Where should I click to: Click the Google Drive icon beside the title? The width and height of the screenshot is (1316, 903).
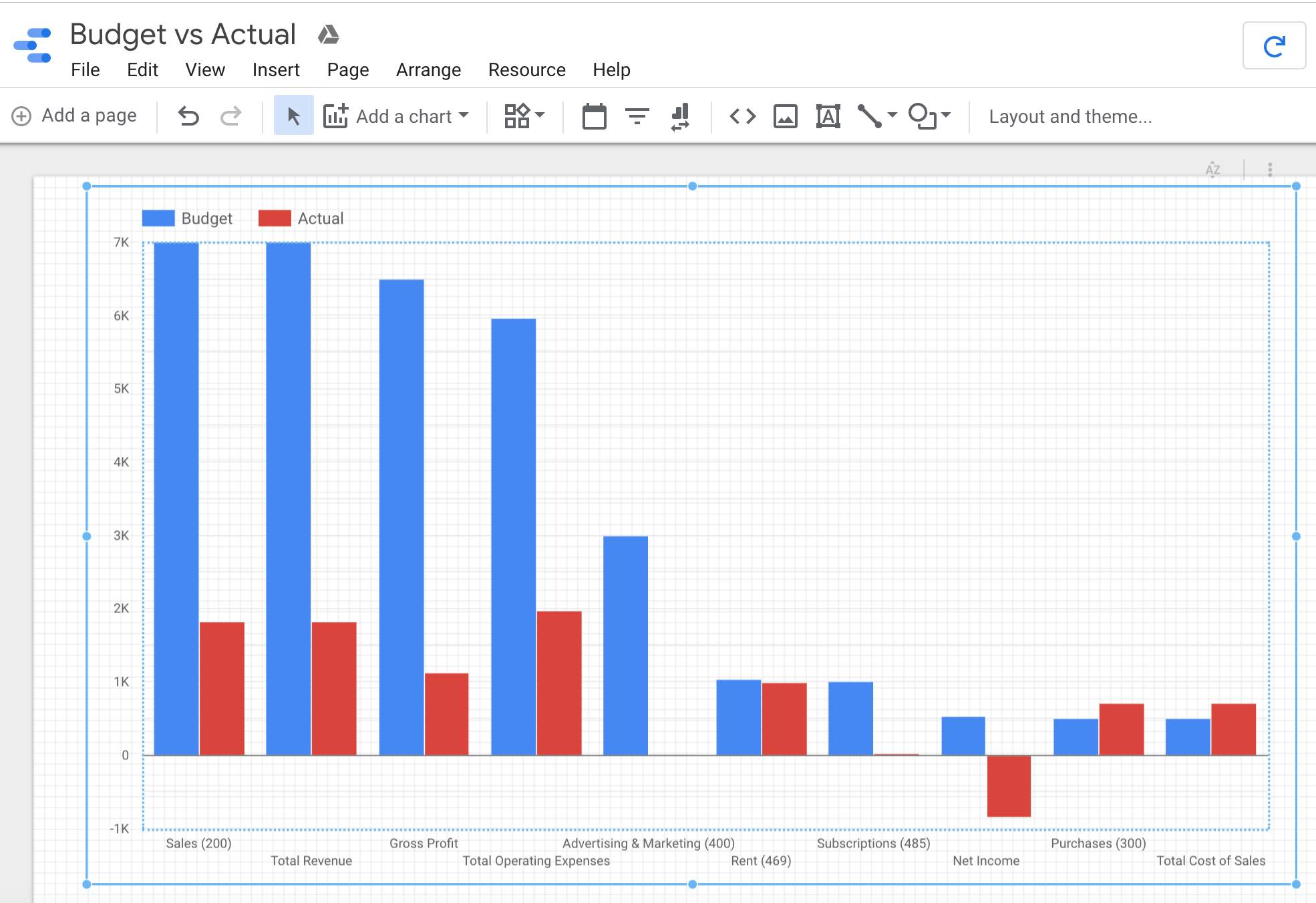(328, 34)
